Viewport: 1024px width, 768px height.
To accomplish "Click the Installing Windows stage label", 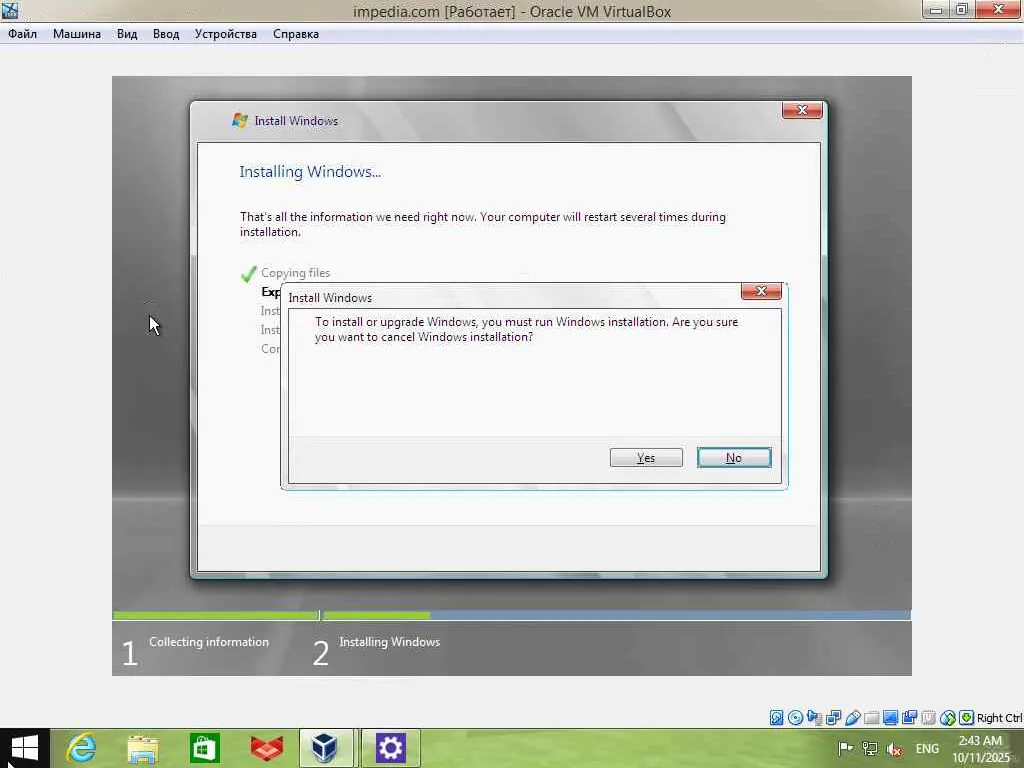I will (390, 642).
